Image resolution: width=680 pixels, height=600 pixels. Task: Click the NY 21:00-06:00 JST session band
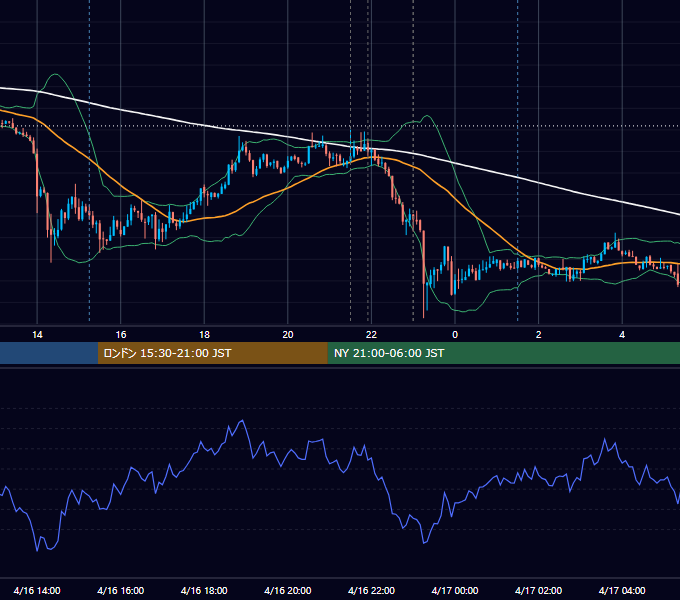tap(503, 353)
